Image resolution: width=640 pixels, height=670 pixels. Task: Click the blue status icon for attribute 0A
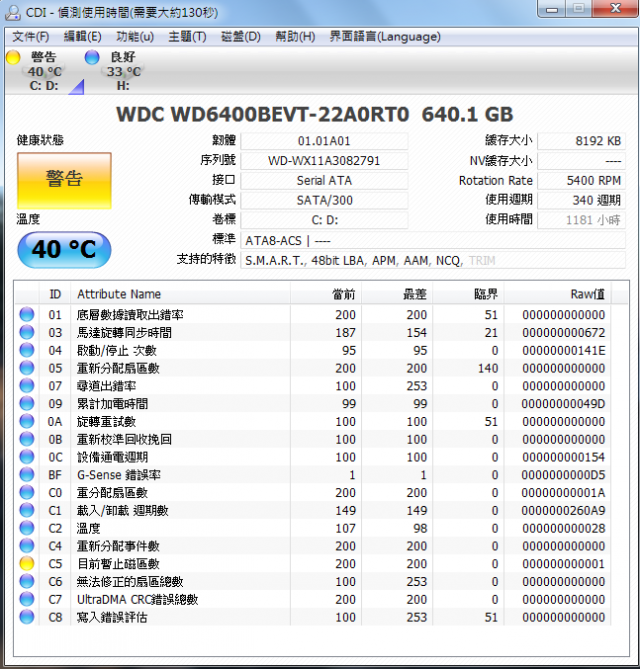27,421
